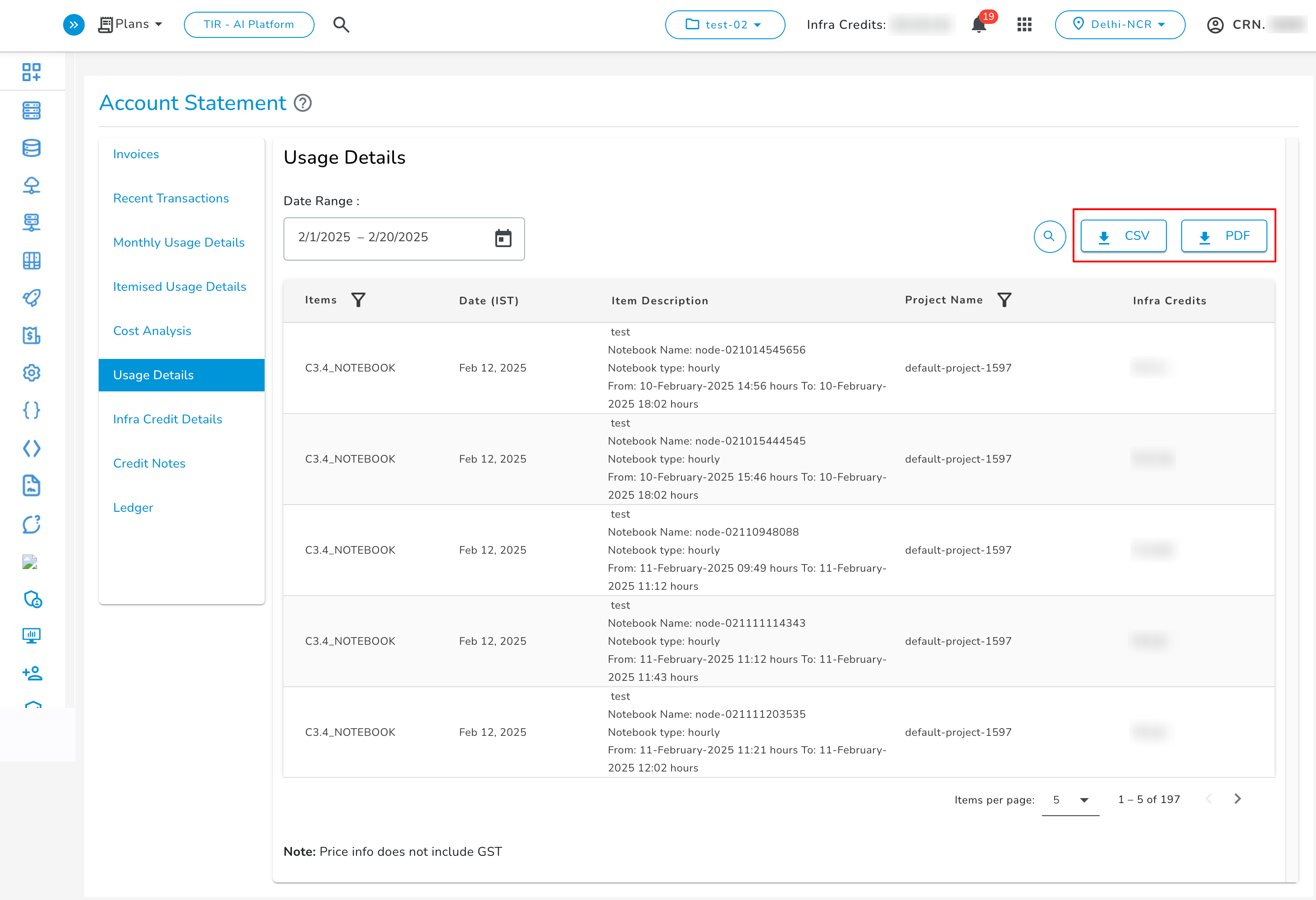Open the apps grid menu
Screen dimensions: 1316x900
[x=1024, y=24]
